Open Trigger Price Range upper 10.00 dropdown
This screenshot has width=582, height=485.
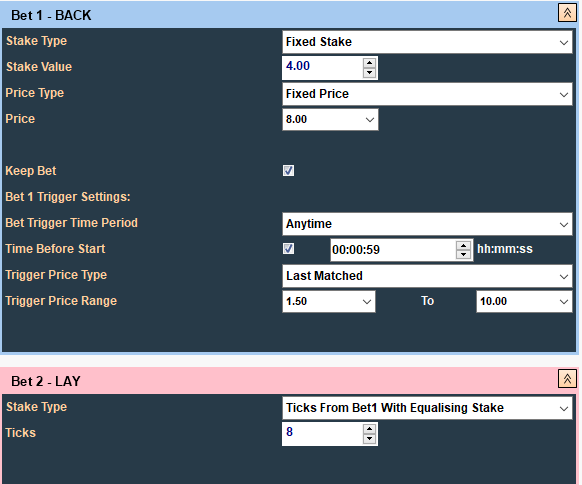524,301
